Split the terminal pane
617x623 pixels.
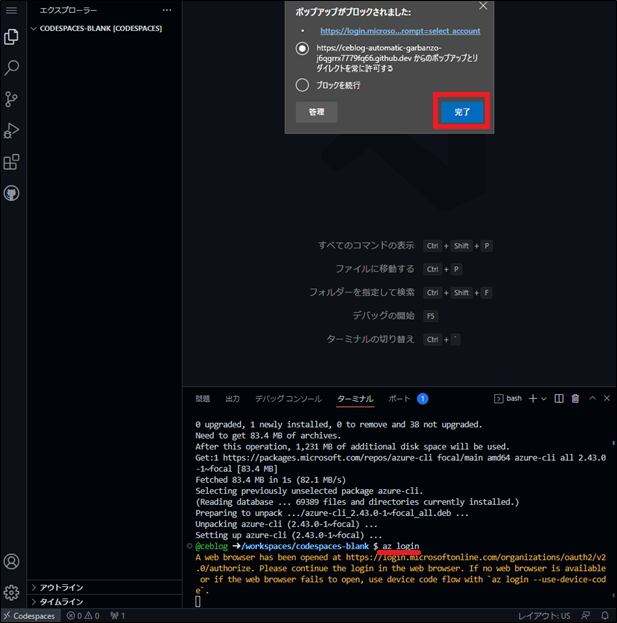(x=559, y=399)
